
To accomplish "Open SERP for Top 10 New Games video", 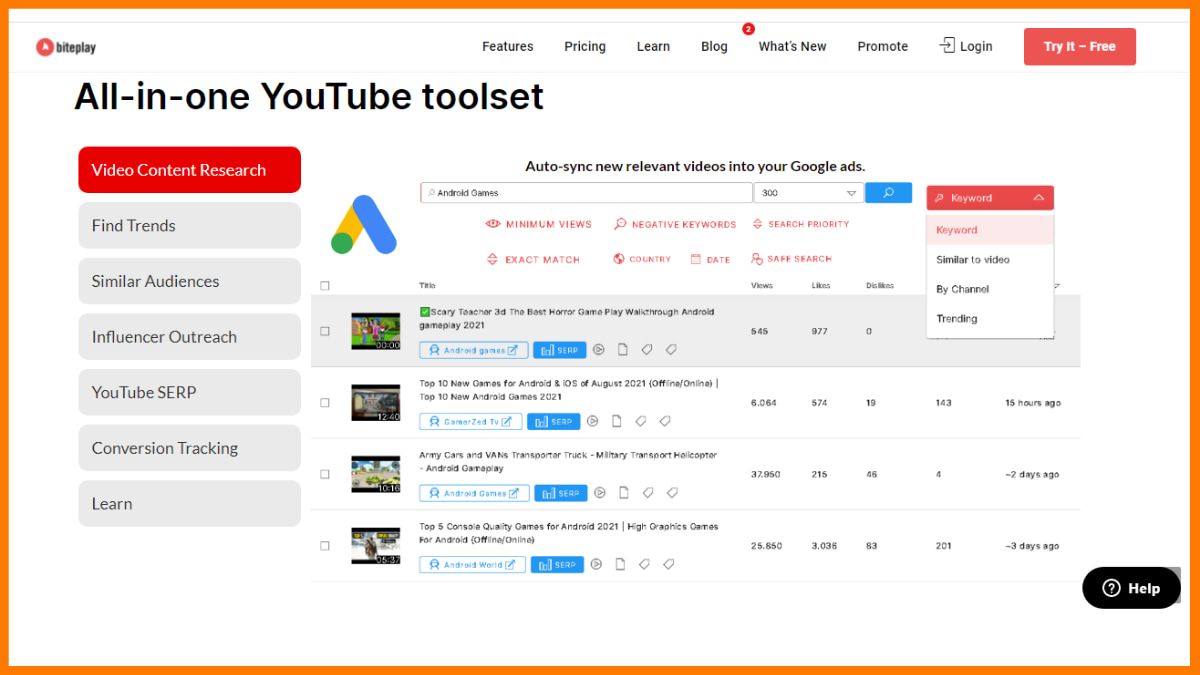I will tap(553, 422).
